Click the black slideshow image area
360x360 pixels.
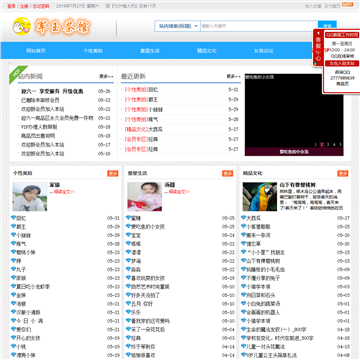point(294,111)
